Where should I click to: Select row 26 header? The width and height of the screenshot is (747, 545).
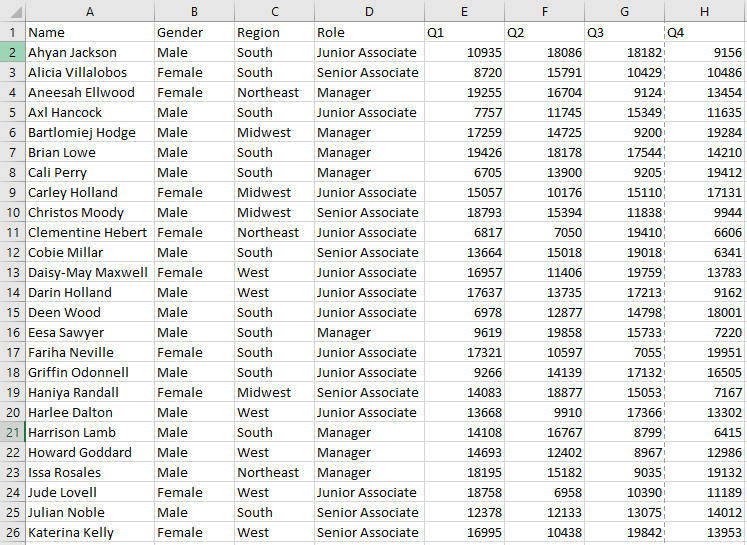(13, 532)
